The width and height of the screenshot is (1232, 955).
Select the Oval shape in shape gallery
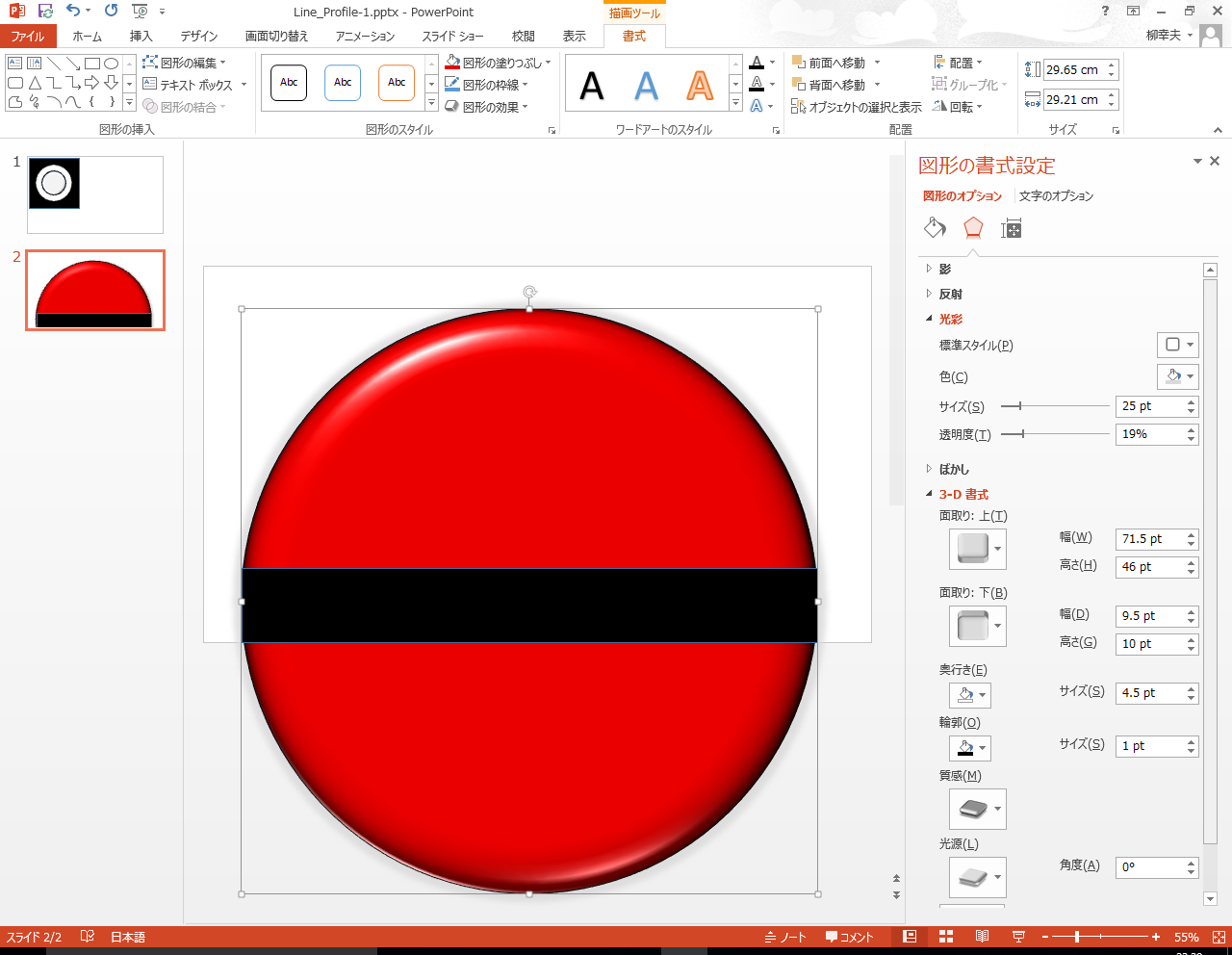click(112, 64)
